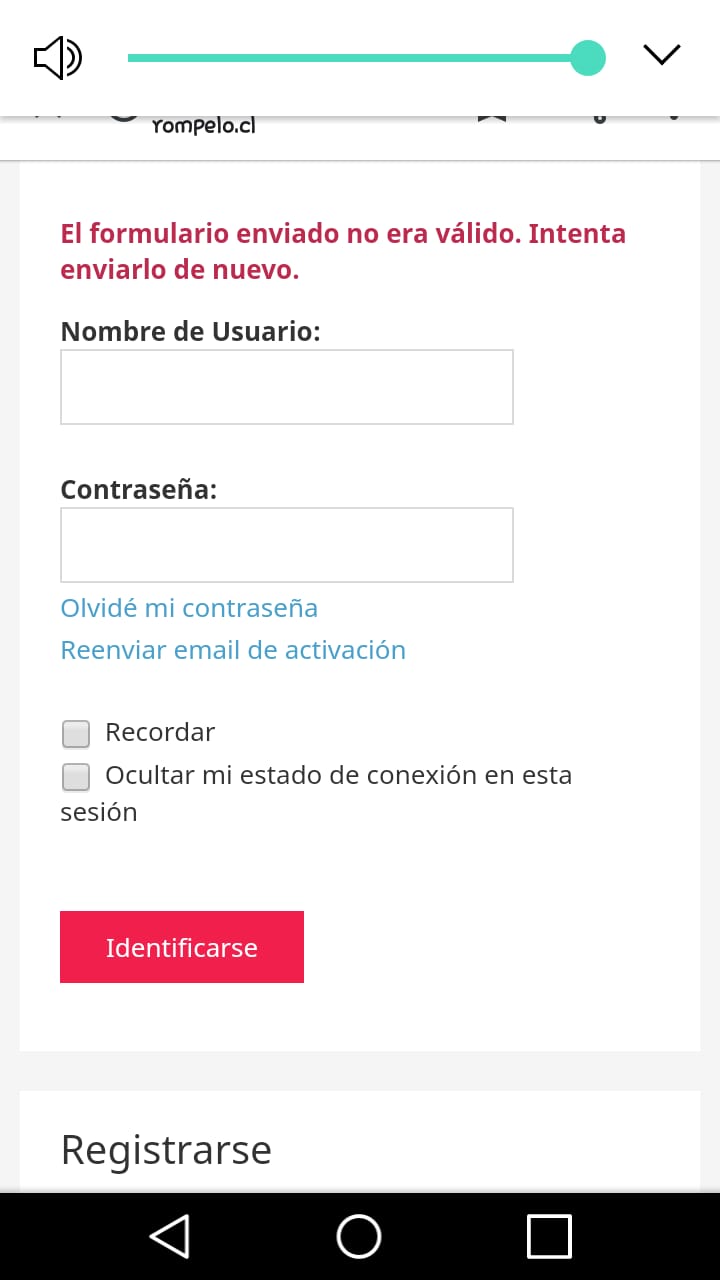The height and width of the screenshot is (1280, 720).
Task: Click Reenviar email de activación link
Action: (x=233, y=650)
